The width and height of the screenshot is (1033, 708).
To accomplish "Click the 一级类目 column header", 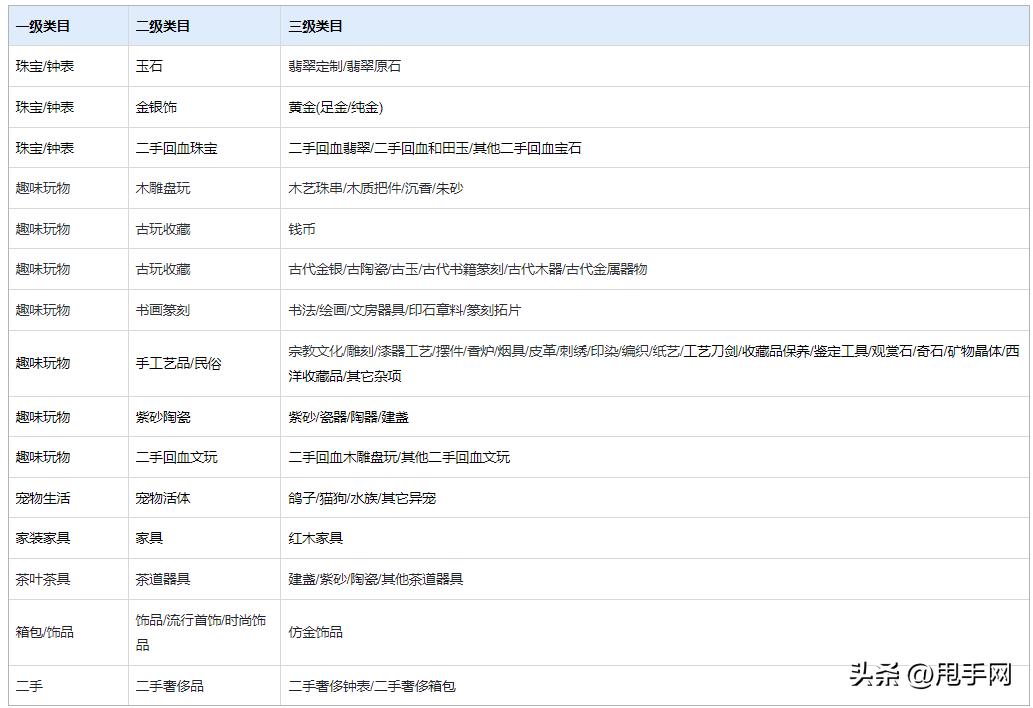I will click(37, 26).
